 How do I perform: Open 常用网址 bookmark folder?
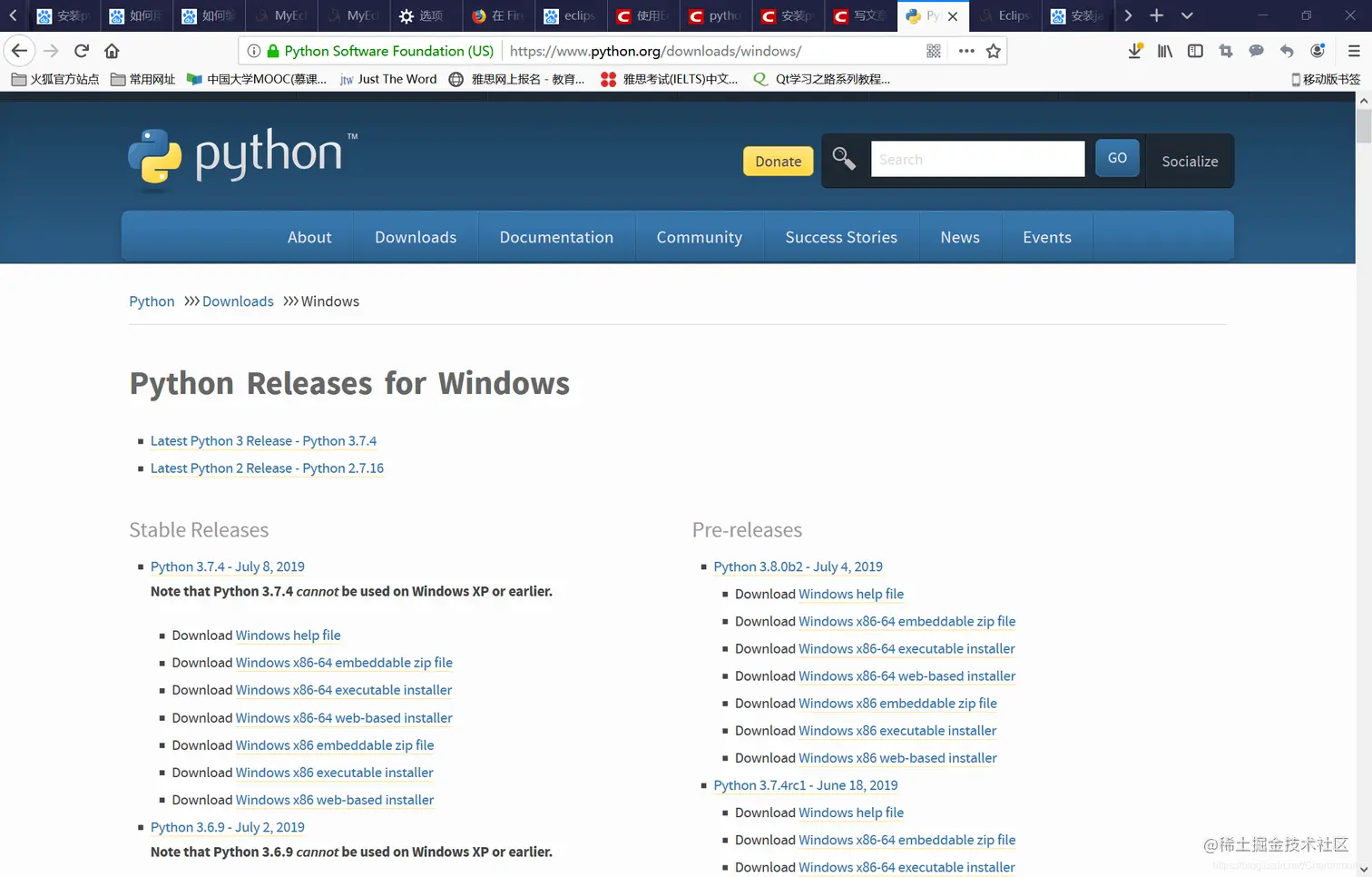point(142,79)
